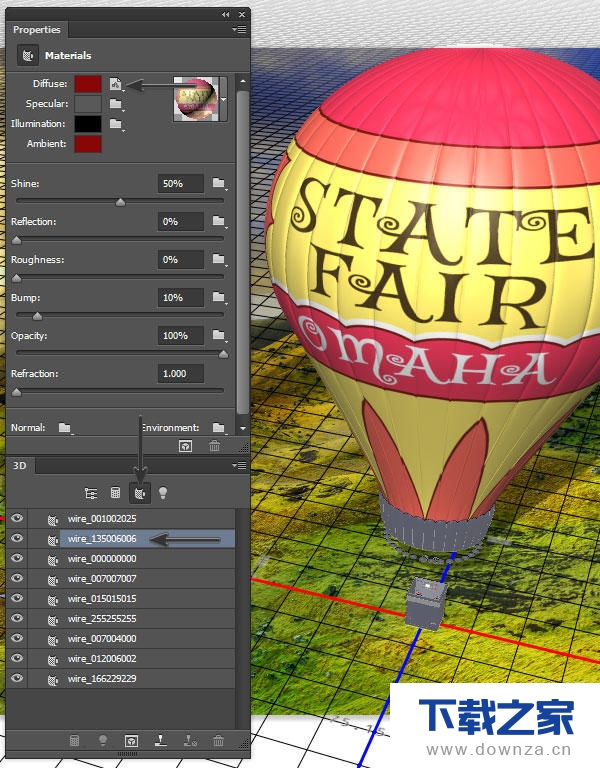600x768 pixels.
Task: Click the add-light bulb icon in the 3D panel footer
Action: pos(103,741)
